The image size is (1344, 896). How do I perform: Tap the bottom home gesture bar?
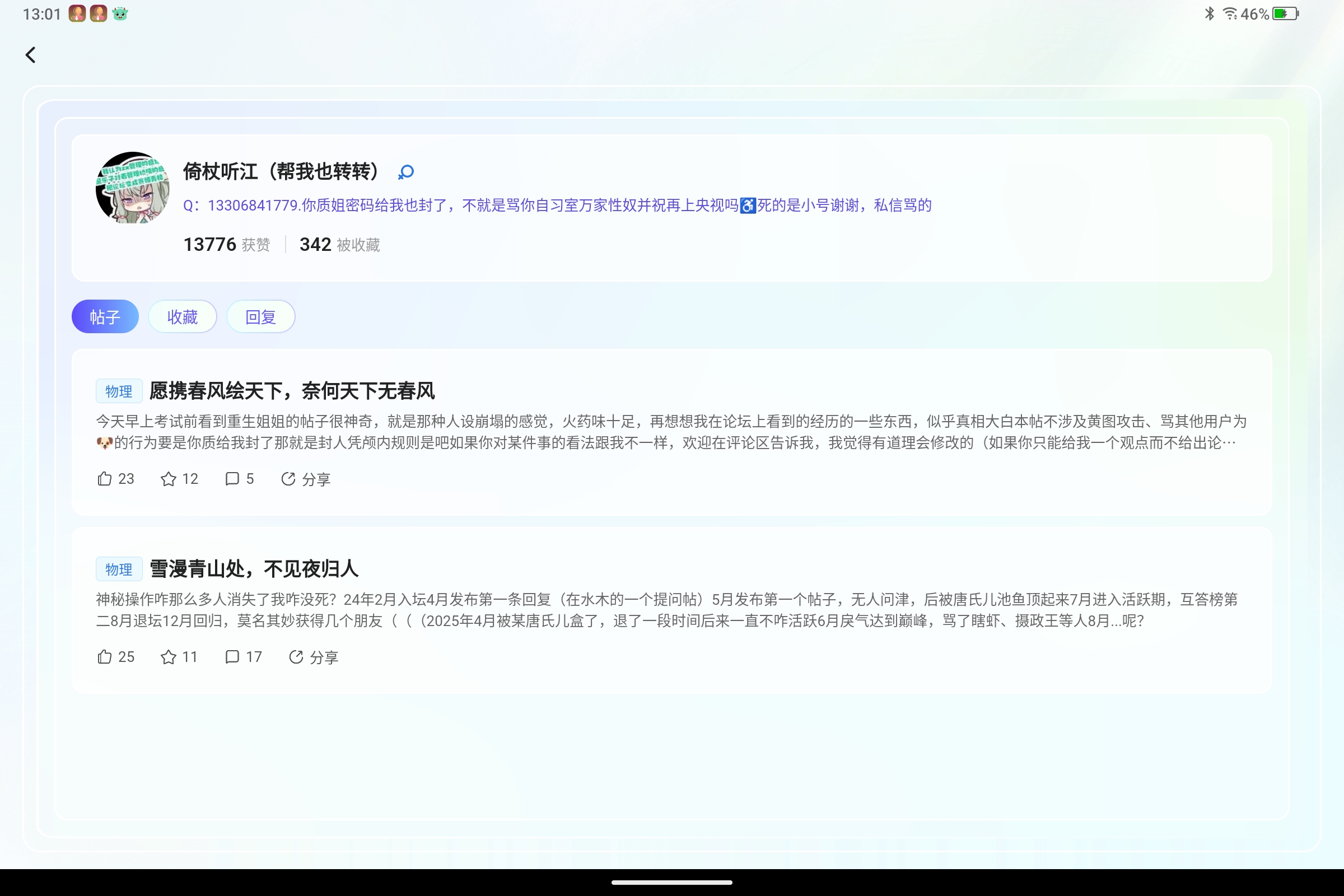[x=672, y=883]
